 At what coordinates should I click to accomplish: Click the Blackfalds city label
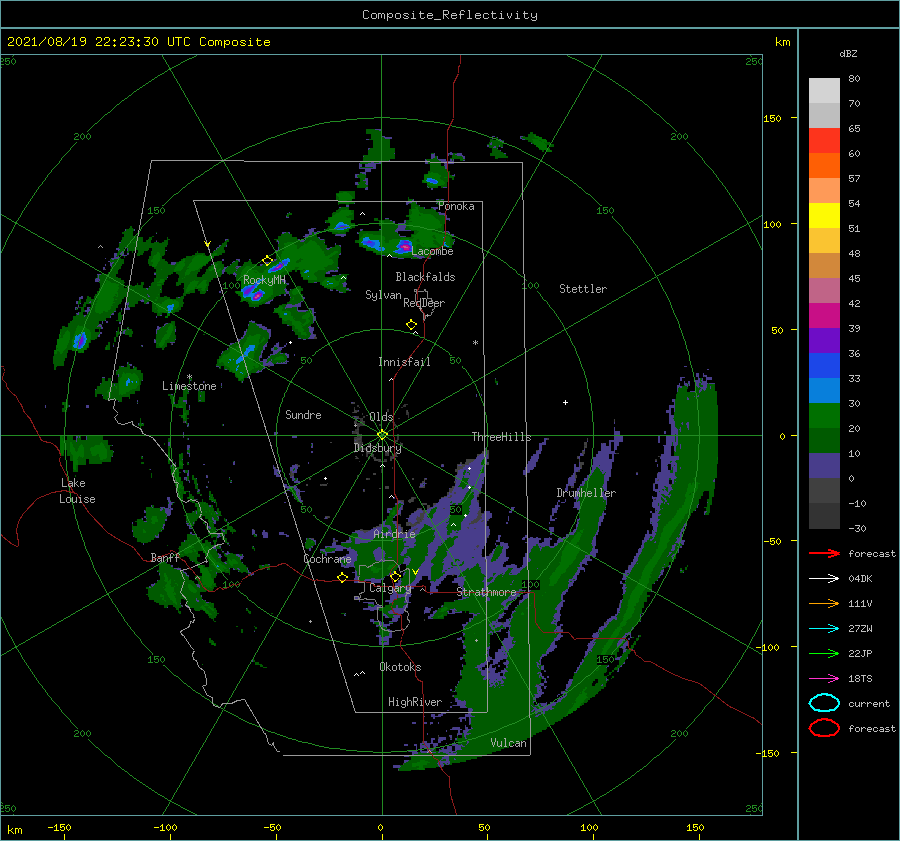(425, 277)
